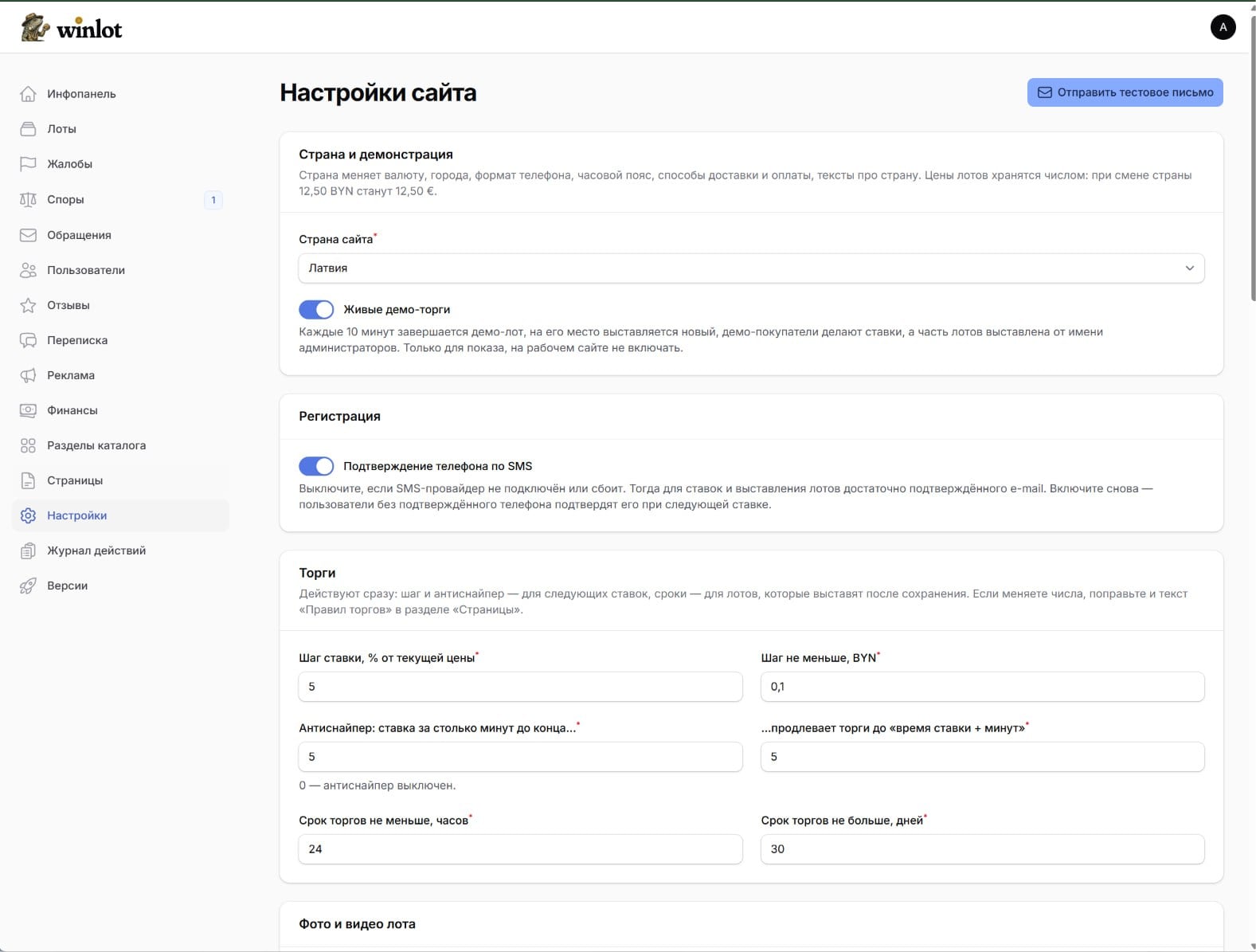Screen dimensions: 1256x952
Task: Click the Пользователи people icon
Action: pos(28,270)
